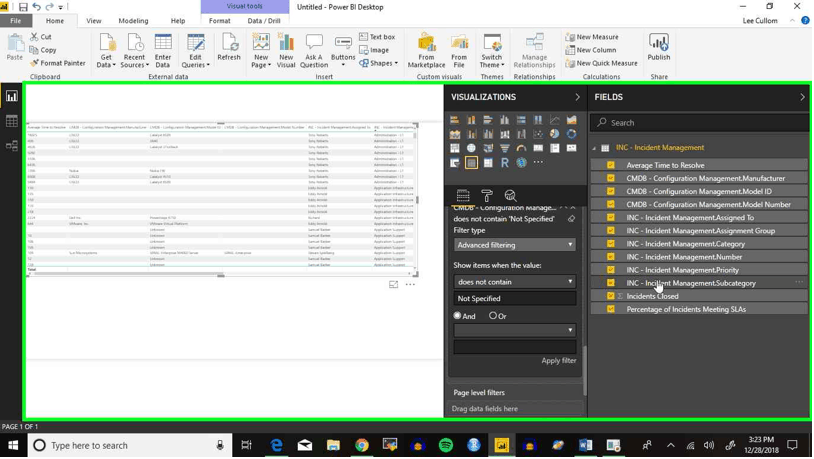Select the R script visual

coord(504,163)
